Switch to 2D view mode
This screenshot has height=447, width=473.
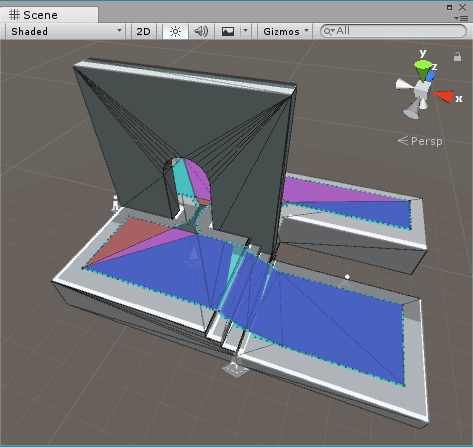click(144, 32)
